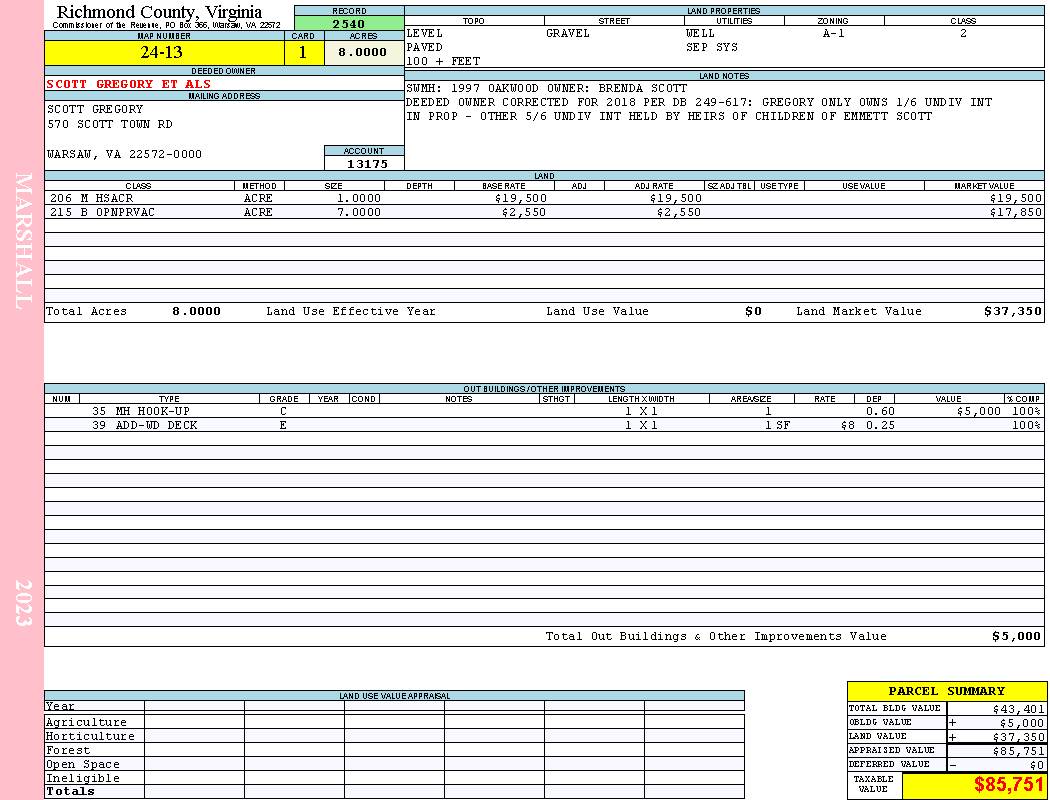Click Forest row label

point(68,750)
